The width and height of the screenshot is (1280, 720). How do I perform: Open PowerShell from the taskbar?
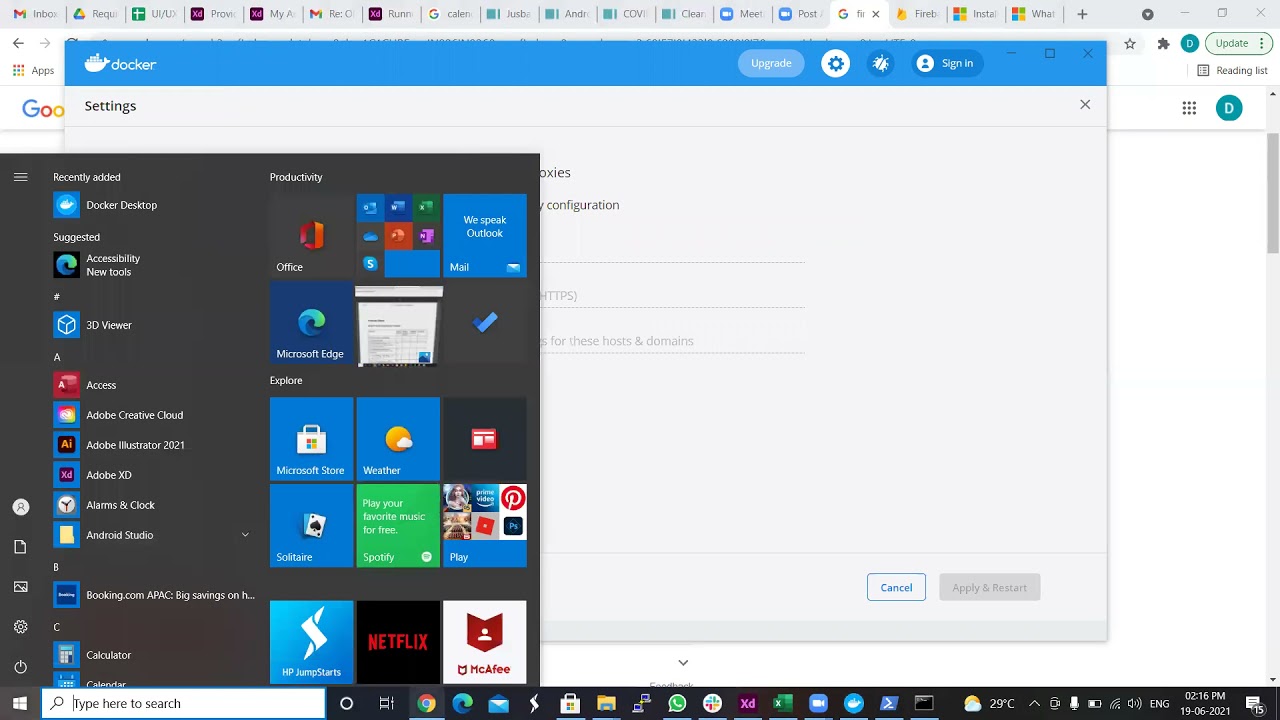tap(888, 704)
